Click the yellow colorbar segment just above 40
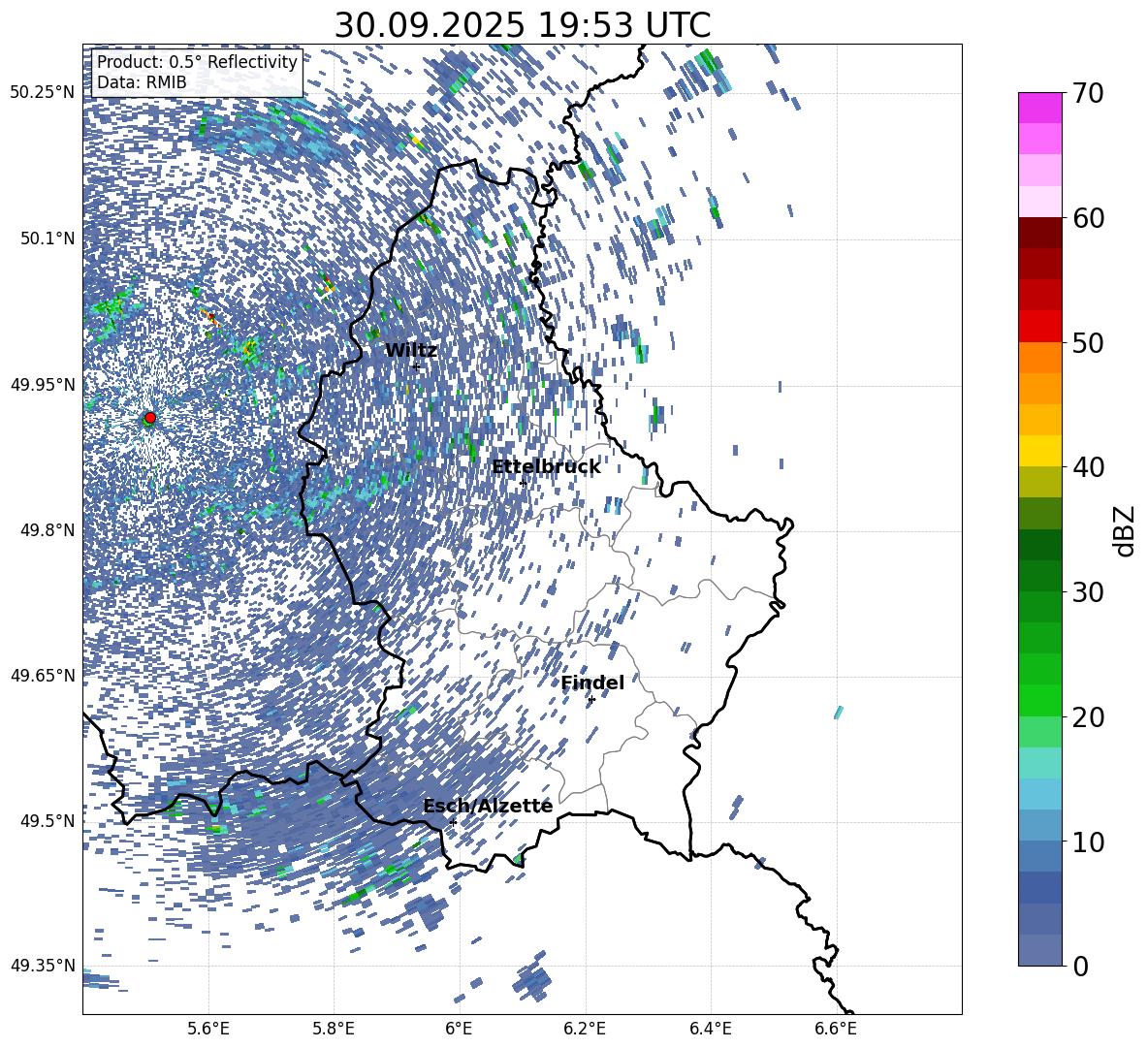 [x=1039, y=451]
